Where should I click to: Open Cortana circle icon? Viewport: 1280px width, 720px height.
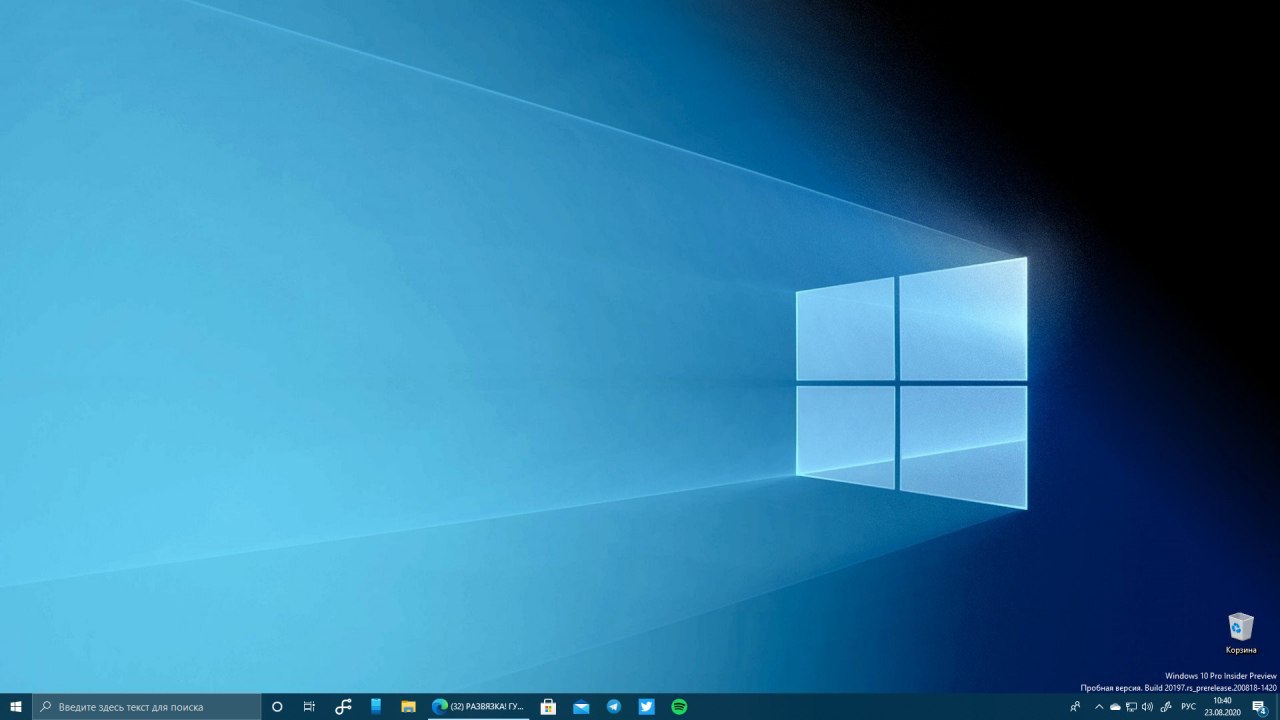(277, 707)
